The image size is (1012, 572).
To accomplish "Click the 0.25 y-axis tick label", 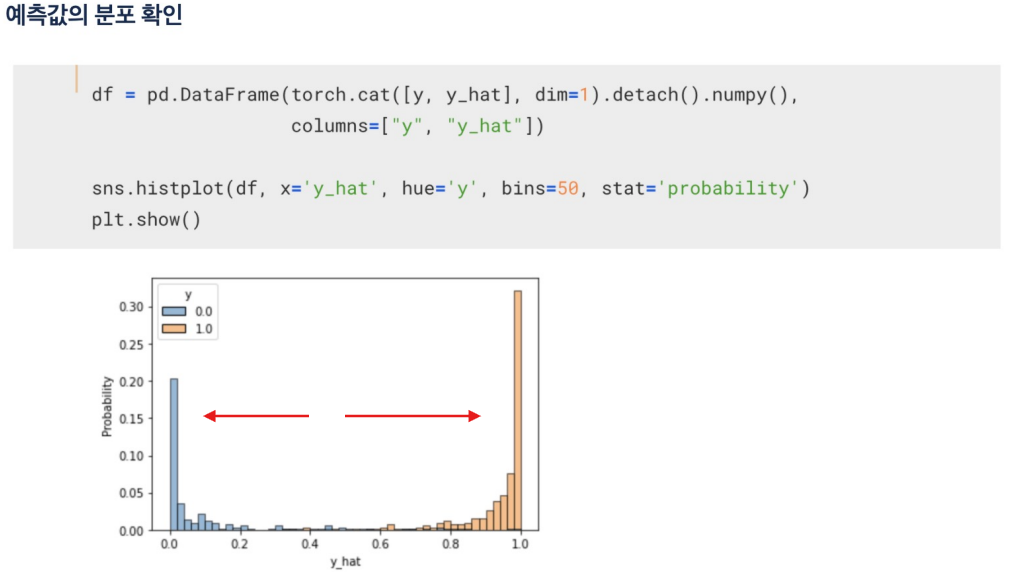I will click(131, 345).
